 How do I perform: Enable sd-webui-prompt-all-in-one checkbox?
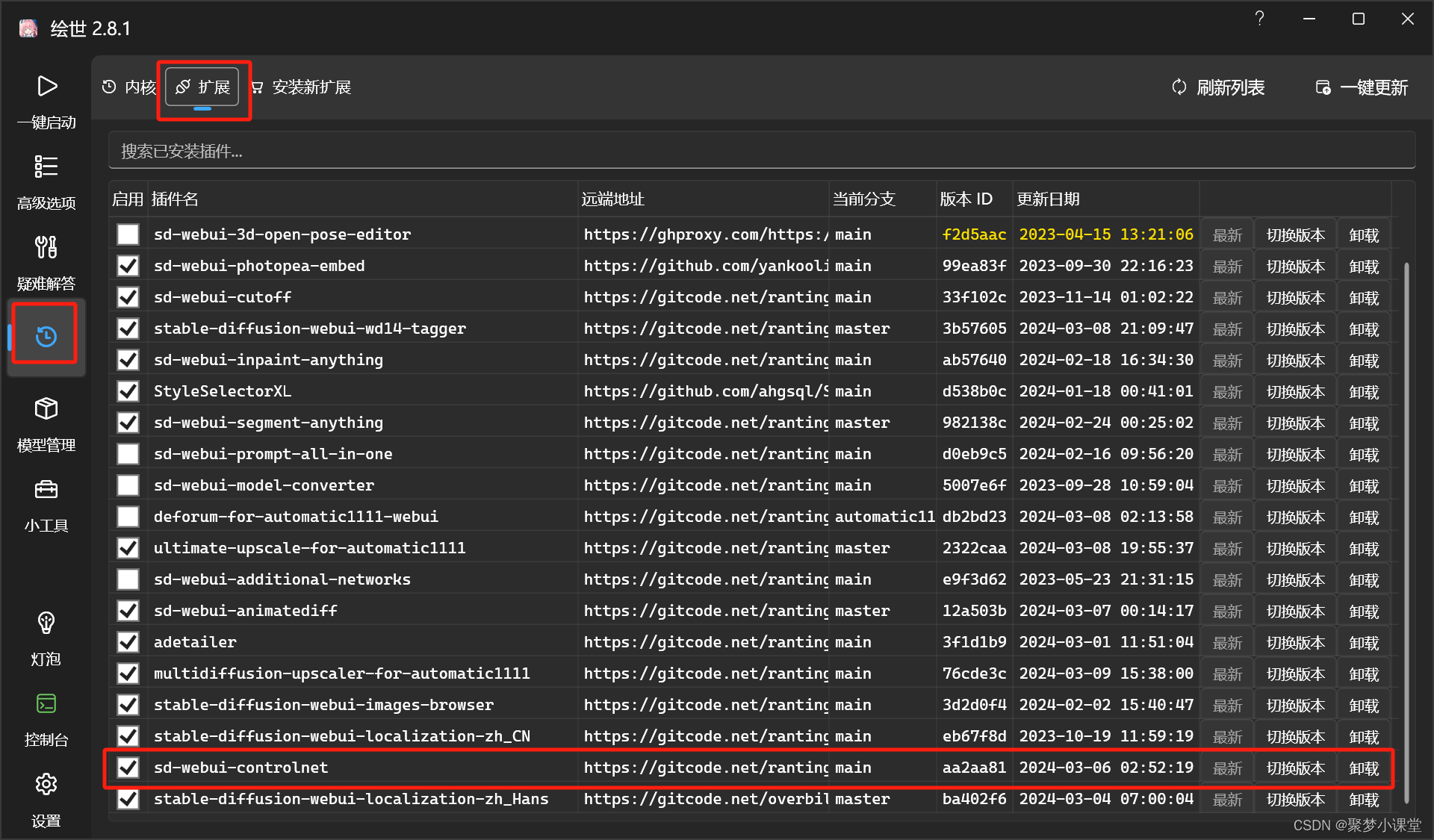click(x=128, y=454)
